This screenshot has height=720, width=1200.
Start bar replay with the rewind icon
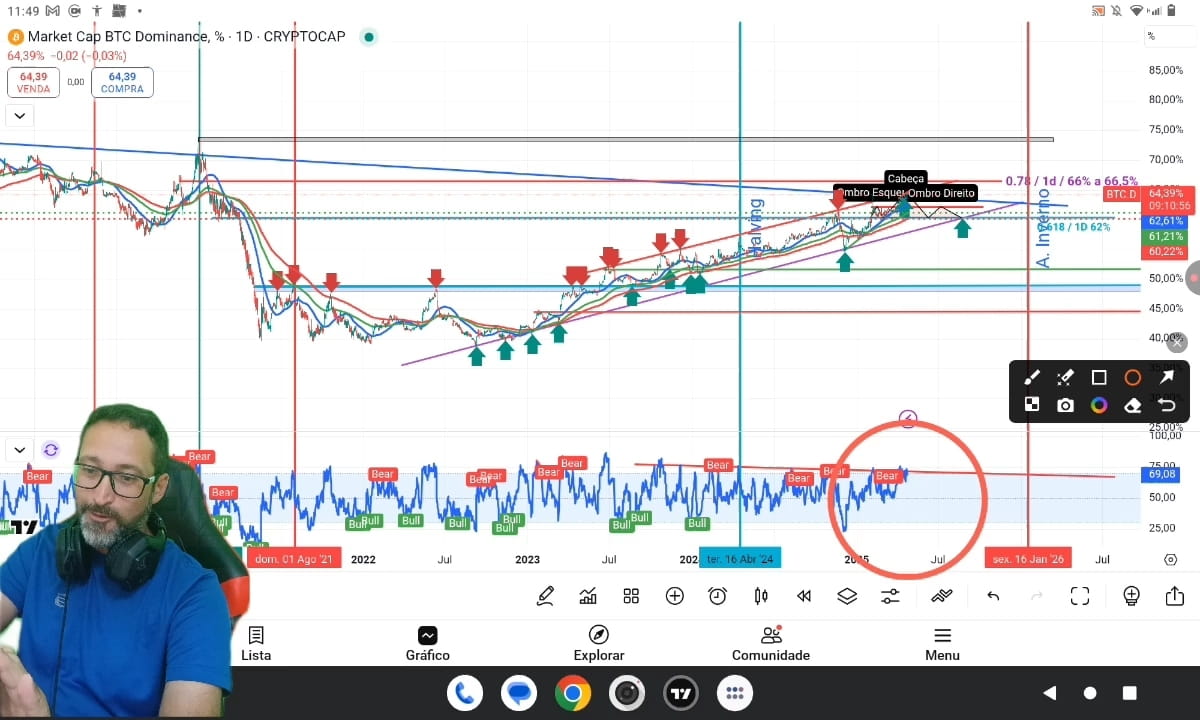click(804, 595)
